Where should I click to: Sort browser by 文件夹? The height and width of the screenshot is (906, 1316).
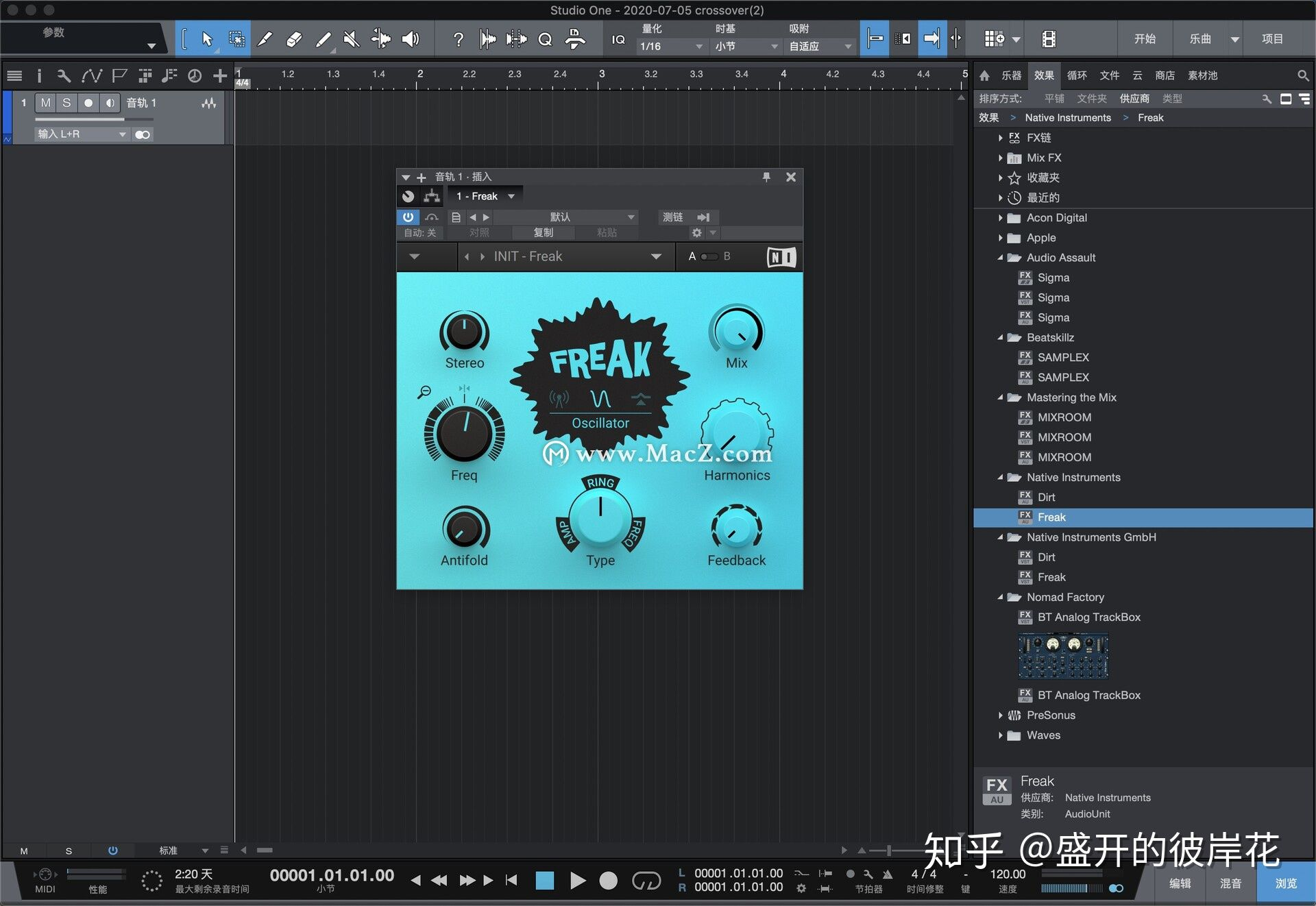[1091, 99]
